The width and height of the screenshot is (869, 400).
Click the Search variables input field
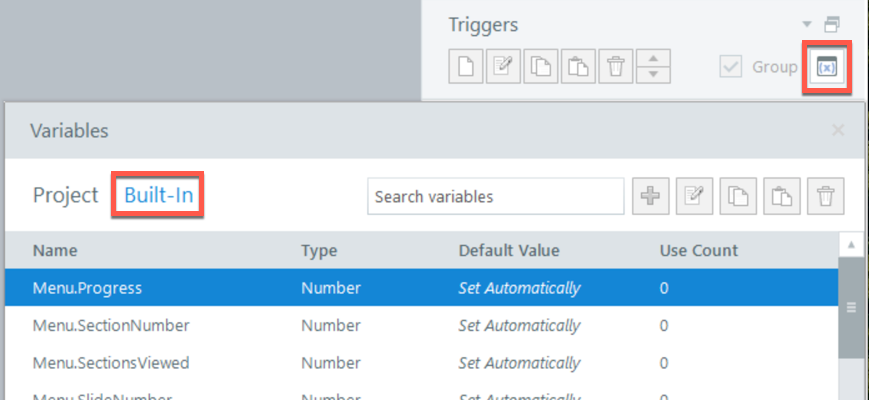pos(496,197)
